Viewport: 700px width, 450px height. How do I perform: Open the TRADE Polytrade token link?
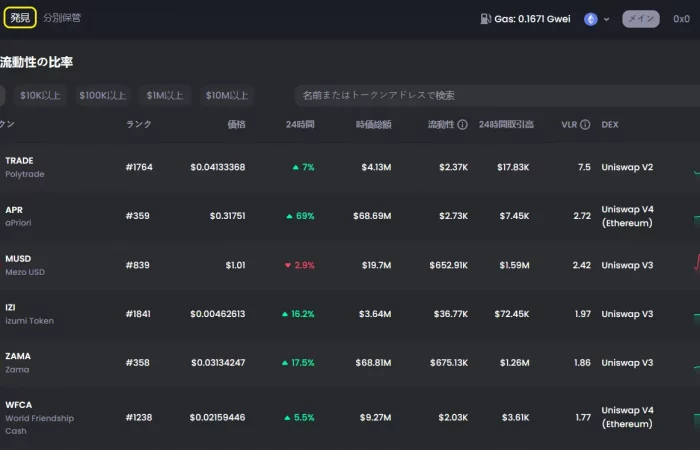tap(25, 167)
